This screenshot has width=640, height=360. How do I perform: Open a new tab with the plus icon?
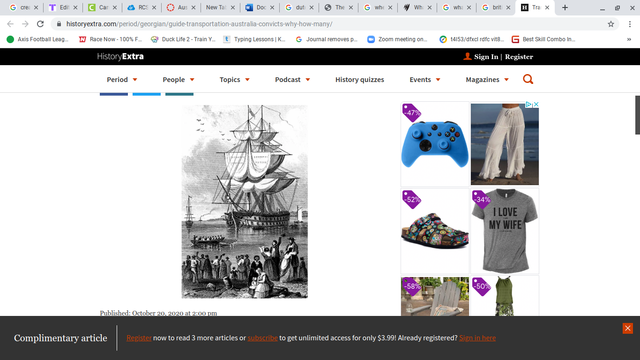click(565, 7)
